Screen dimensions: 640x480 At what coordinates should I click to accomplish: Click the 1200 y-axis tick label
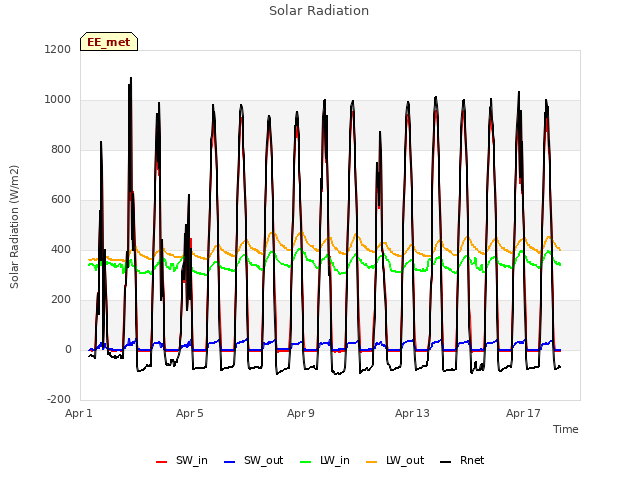(x=58, y=49)
